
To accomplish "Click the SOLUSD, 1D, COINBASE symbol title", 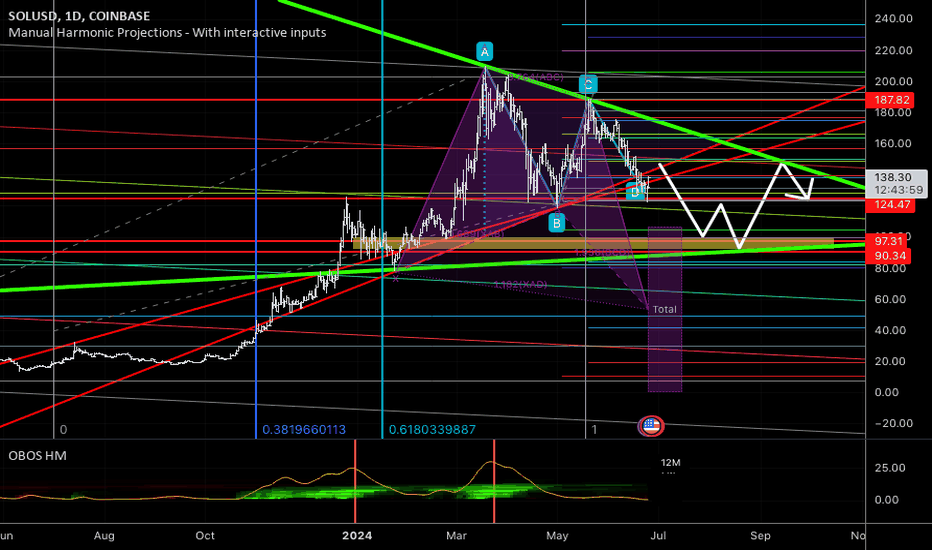I will (x=79, y=16).
